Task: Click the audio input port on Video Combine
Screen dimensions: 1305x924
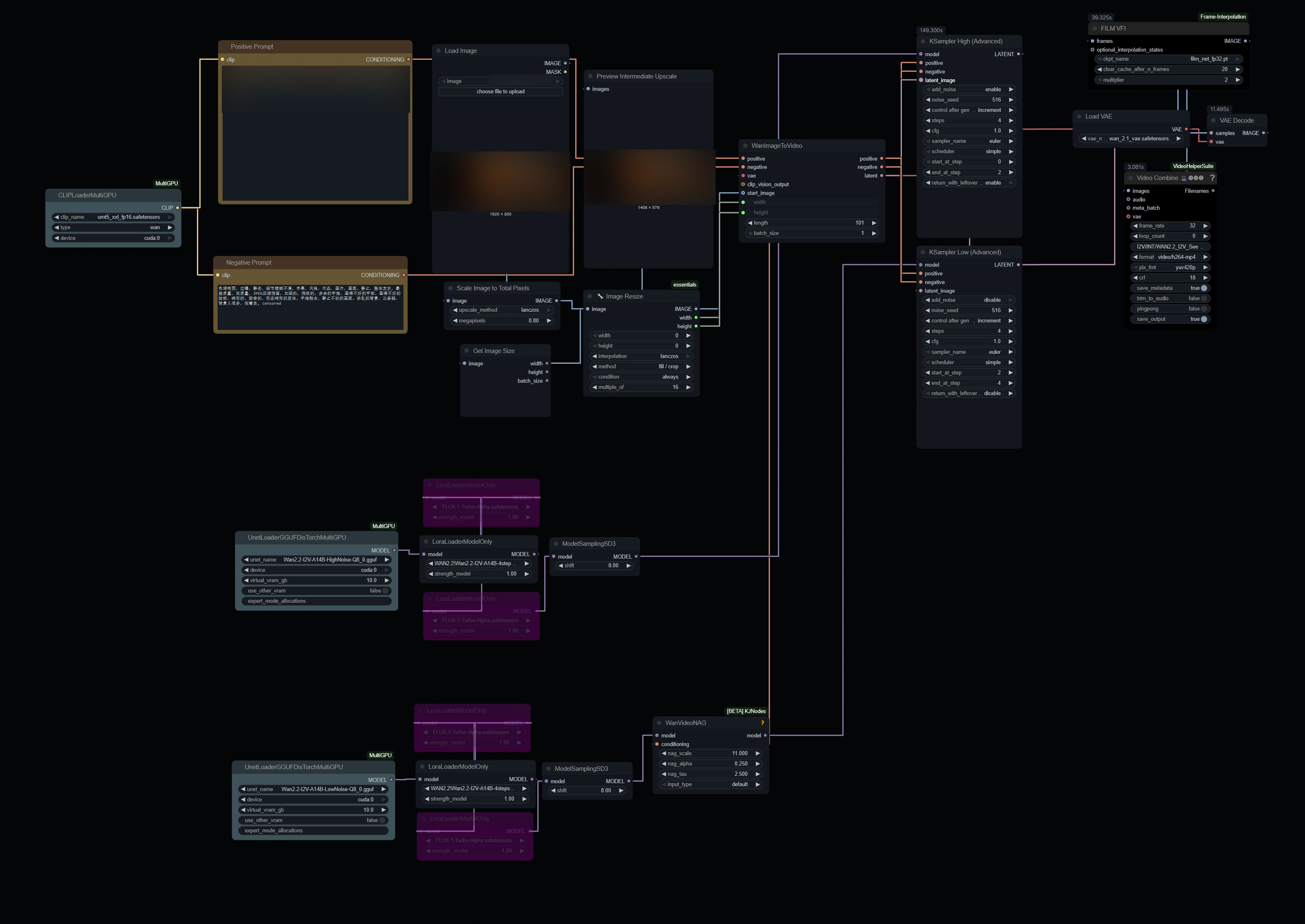Action: [1128, 199]
